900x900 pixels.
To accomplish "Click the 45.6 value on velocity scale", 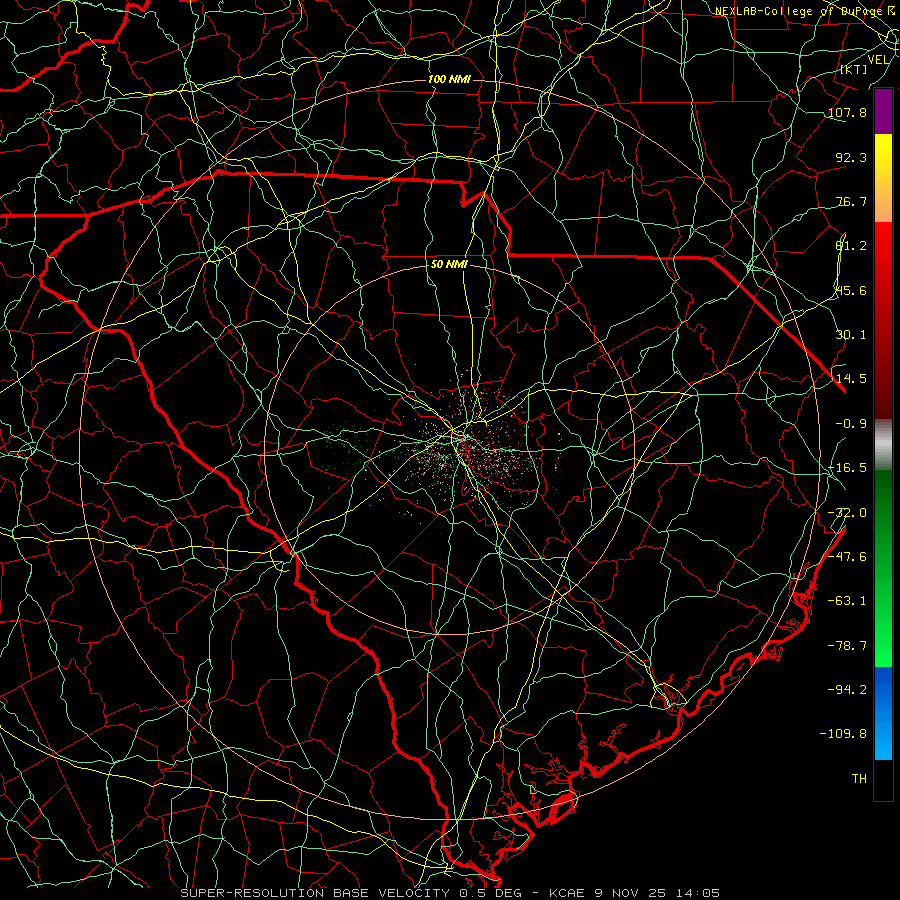I will click(x=851, y=290).
